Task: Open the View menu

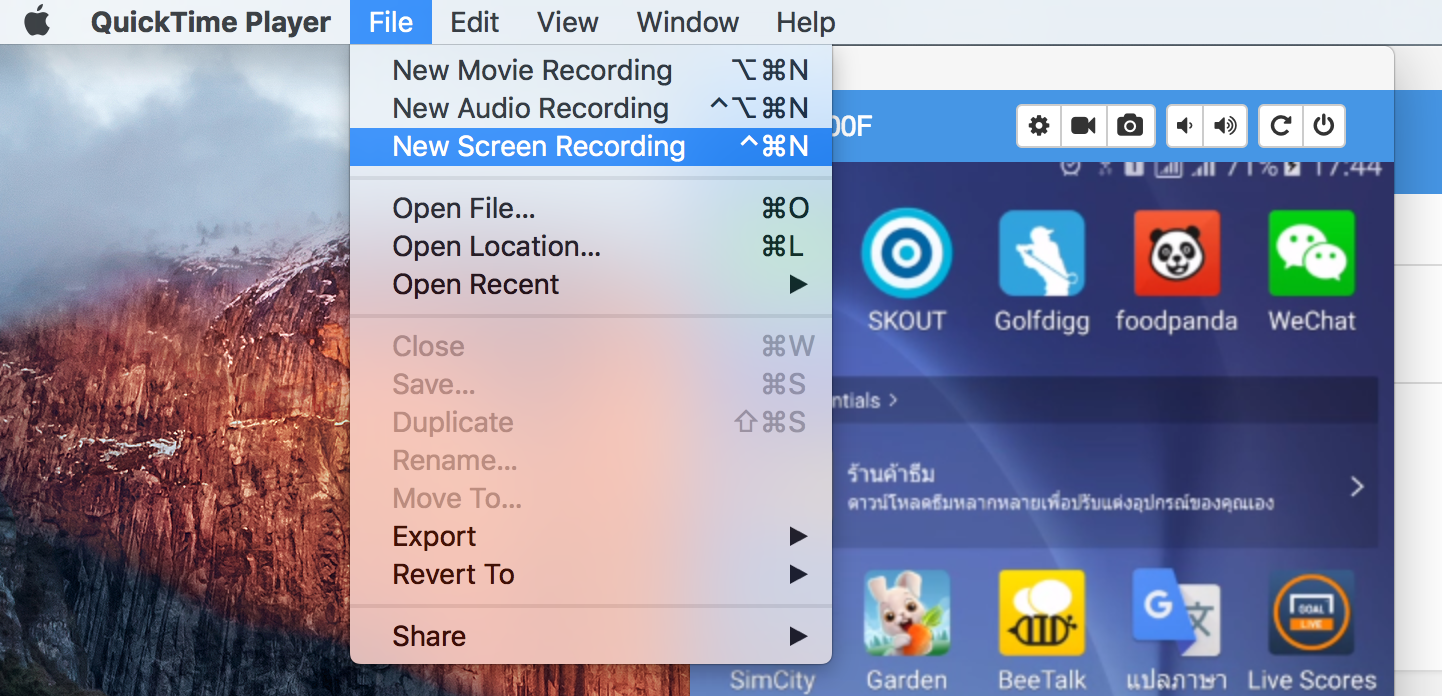Action: click(568, 22)
